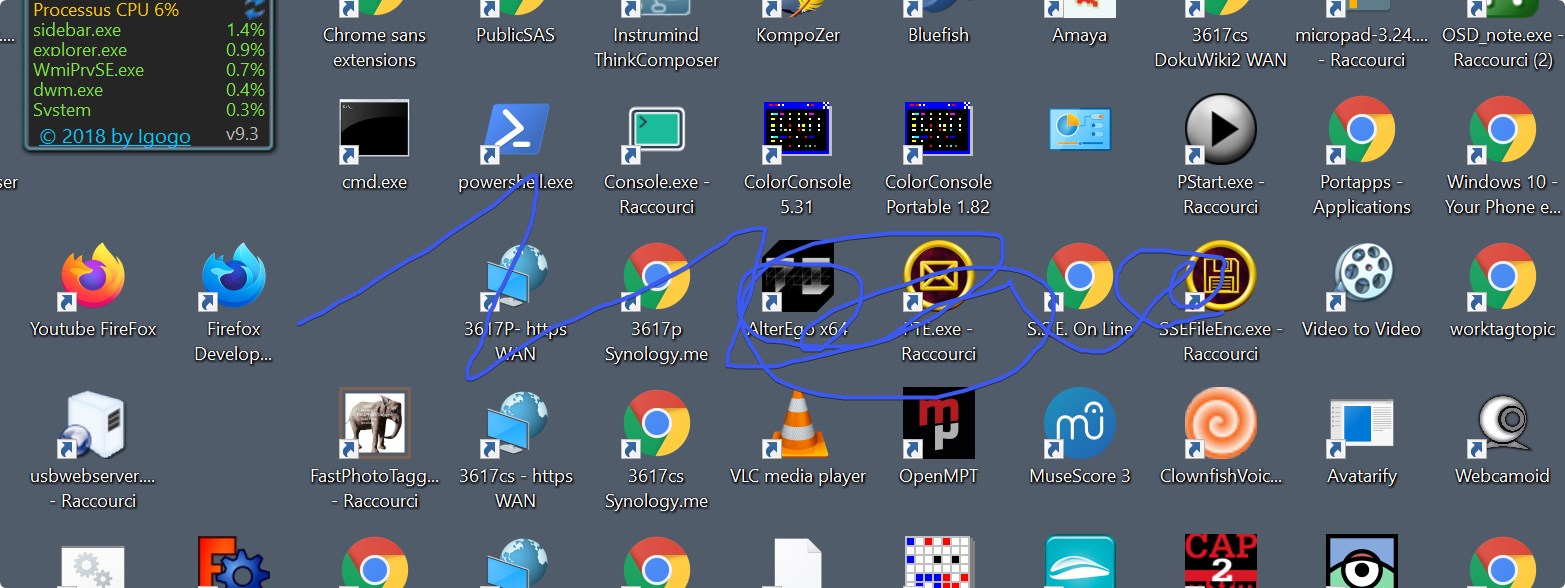The height and width of the screenshot is (588, 1565).
Task: Open the Avatarify shortcut
Action: point(1361,425)
